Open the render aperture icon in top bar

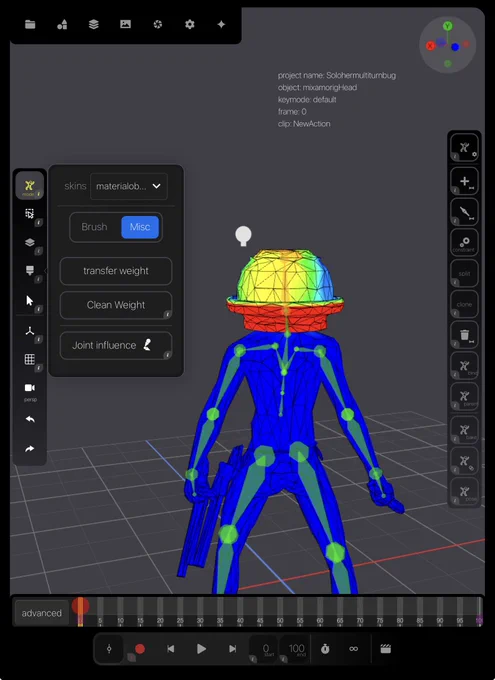(x=157, y=24)
